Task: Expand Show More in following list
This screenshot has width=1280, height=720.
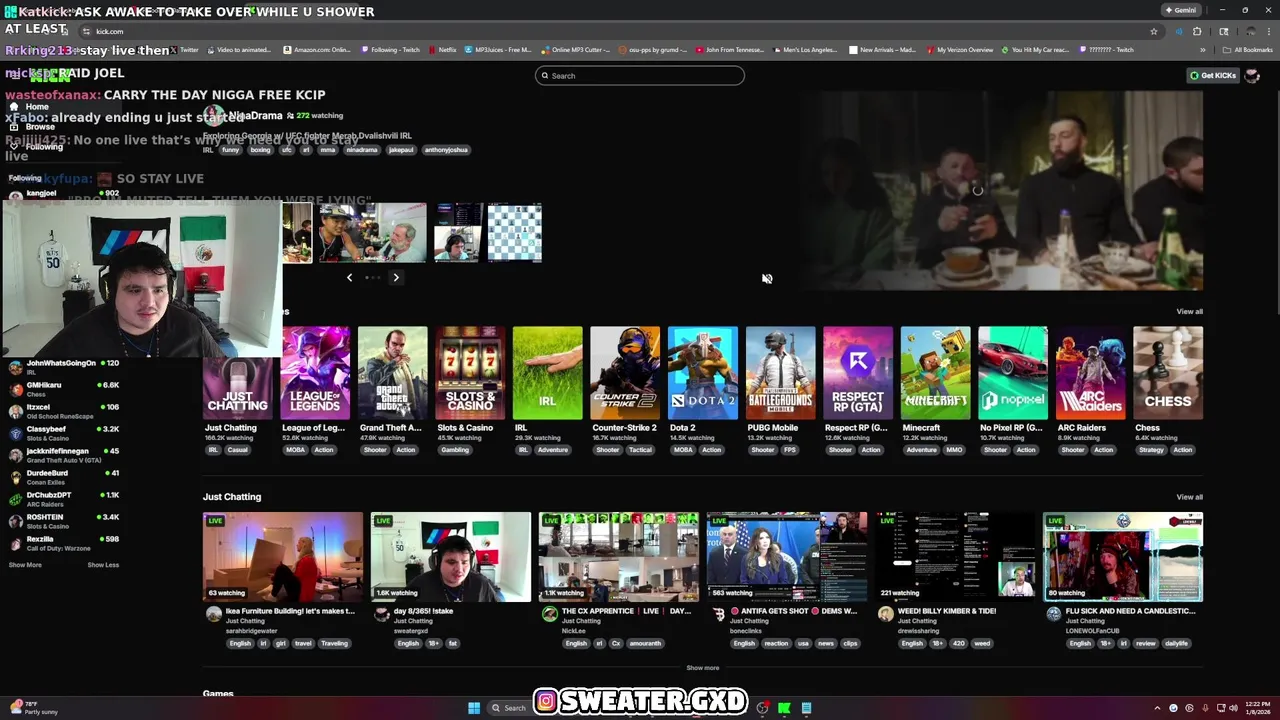Action: pos(25,565)
